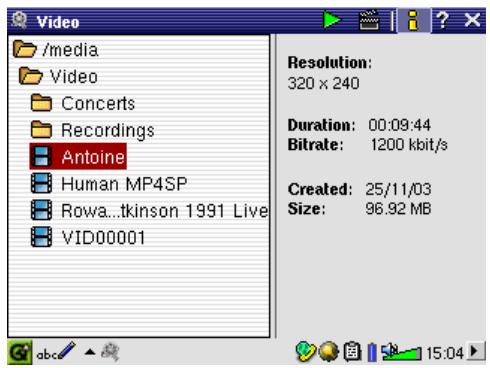This screenshot has width=490, height=368.
Task: Open the clipboard tray icon
Action: coord(352,352)
